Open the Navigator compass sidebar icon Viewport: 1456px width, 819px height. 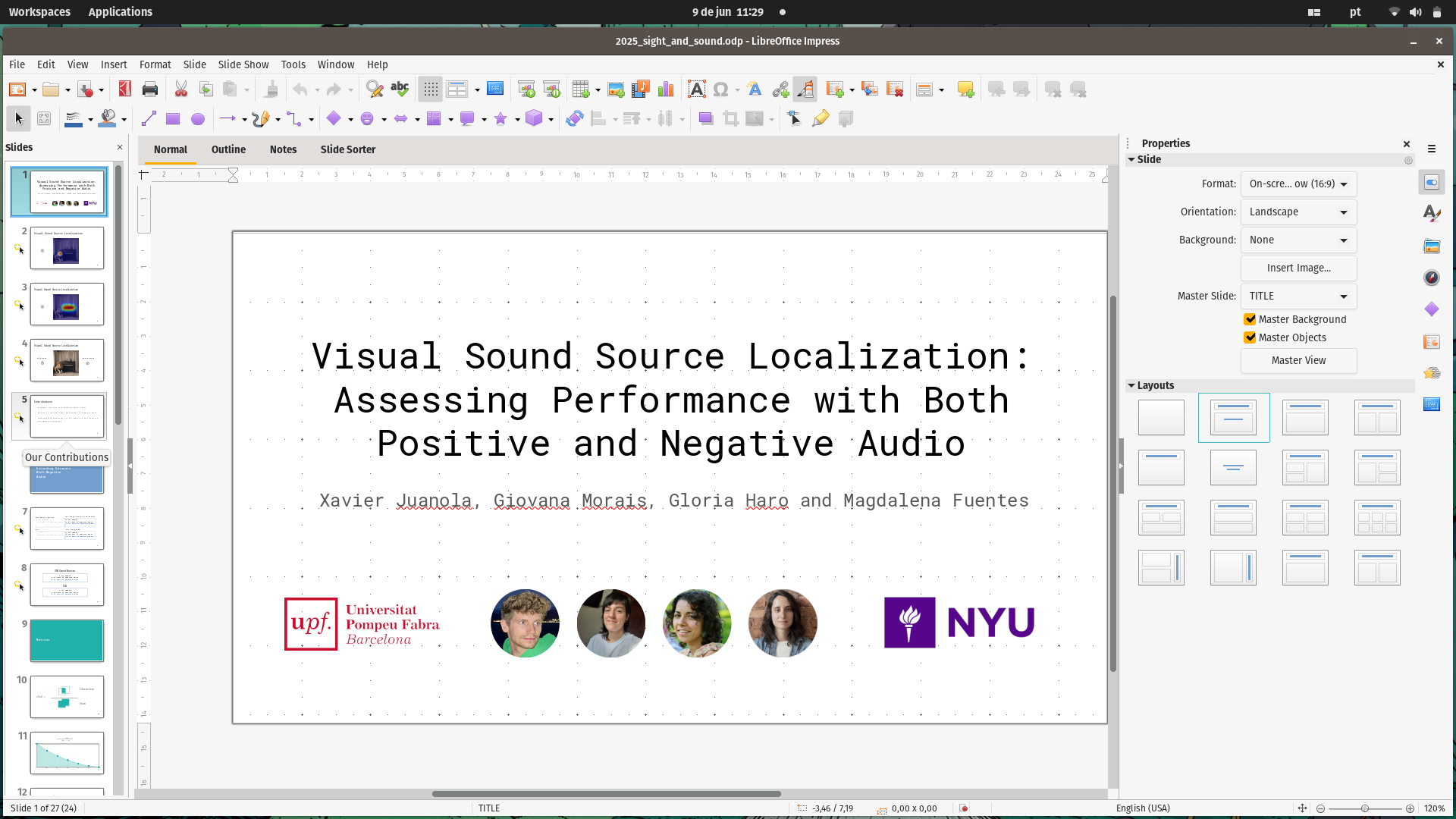pyautogui.click(x=1431, y=278)
